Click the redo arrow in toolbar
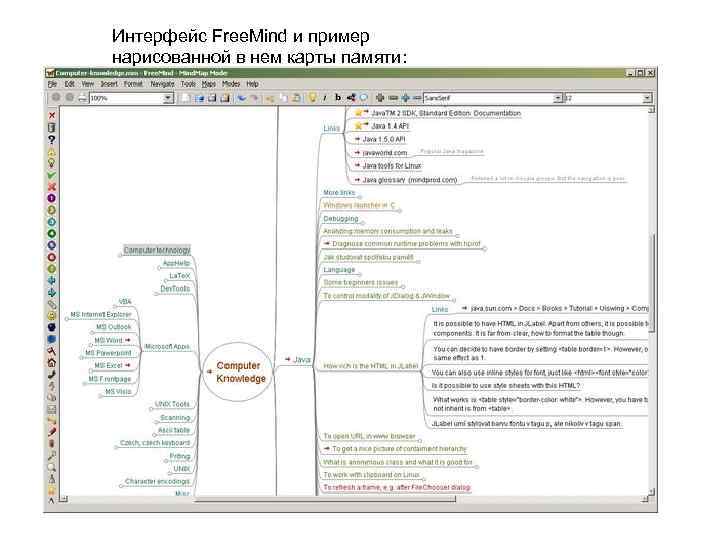The width and height of the screenshot is (720, 540). click(x=254, y=98)
